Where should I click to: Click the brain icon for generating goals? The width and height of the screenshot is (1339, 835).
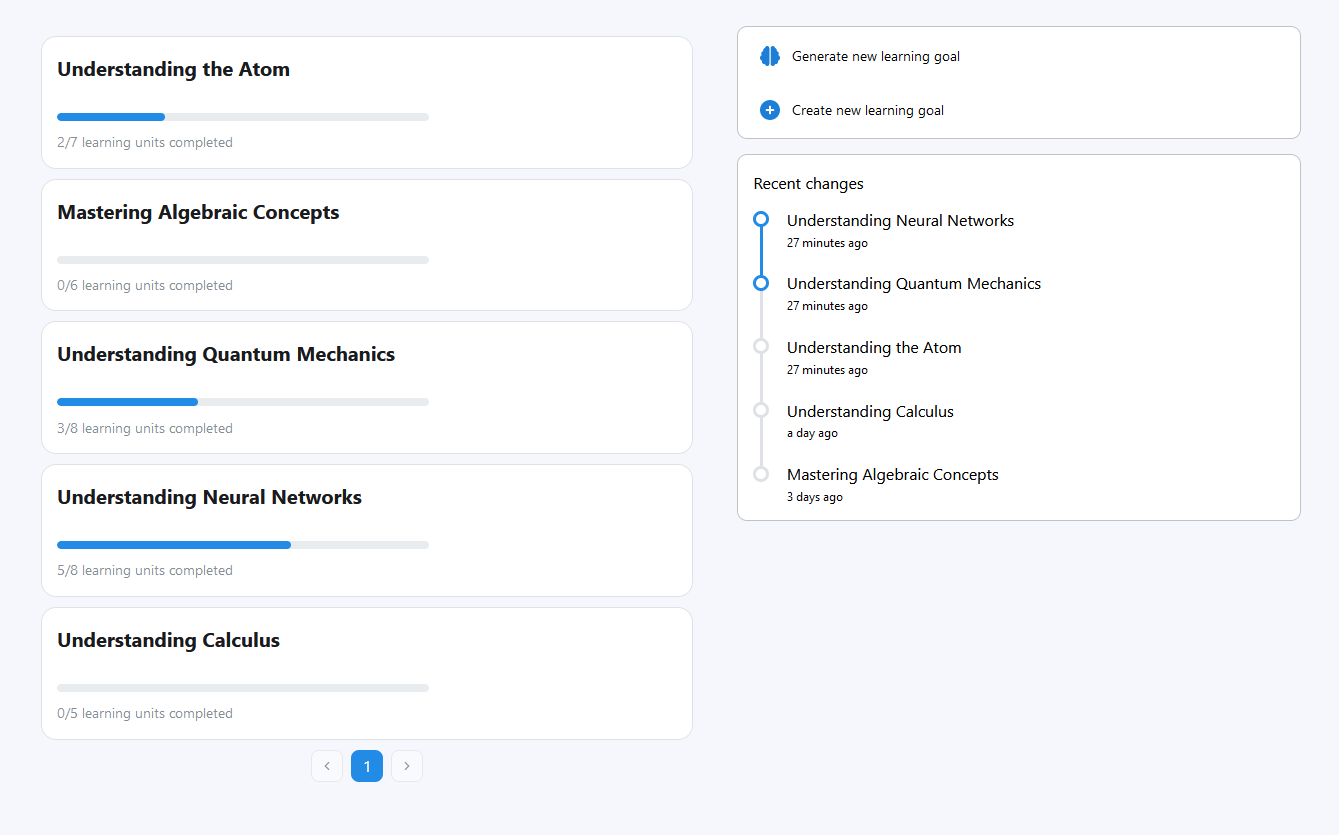(769, 56)
